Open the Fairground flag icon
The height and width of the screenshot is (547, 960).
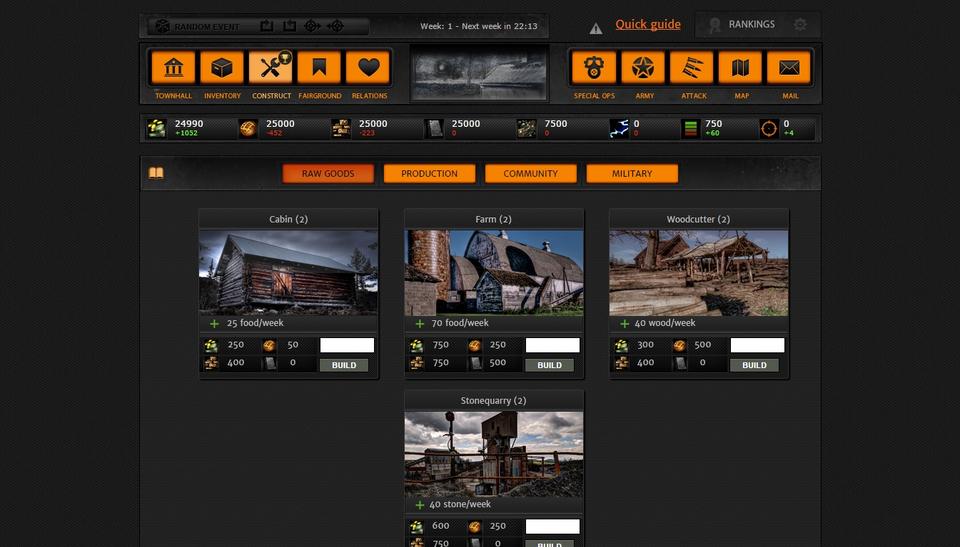point(319,68)
